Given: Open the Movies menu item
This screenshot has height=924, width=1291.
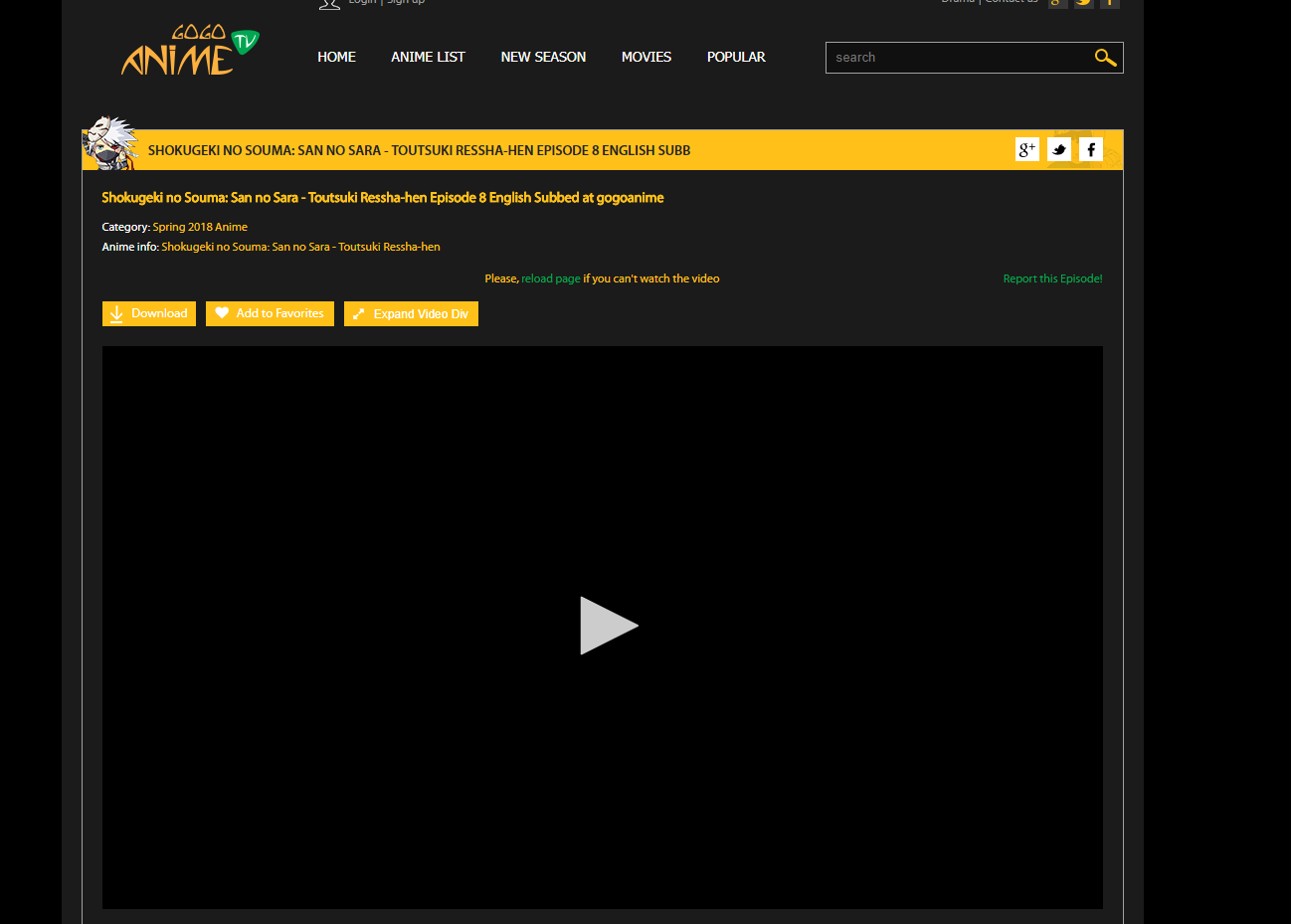Looking at the screenshot, I should [646, 57].
